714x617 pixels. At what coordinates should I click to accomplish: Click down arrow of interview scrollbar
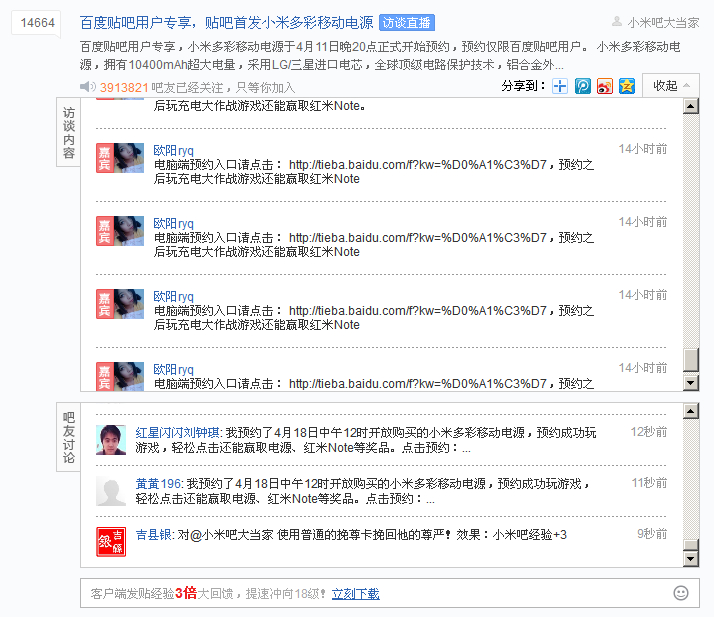[x=691, y=383]
